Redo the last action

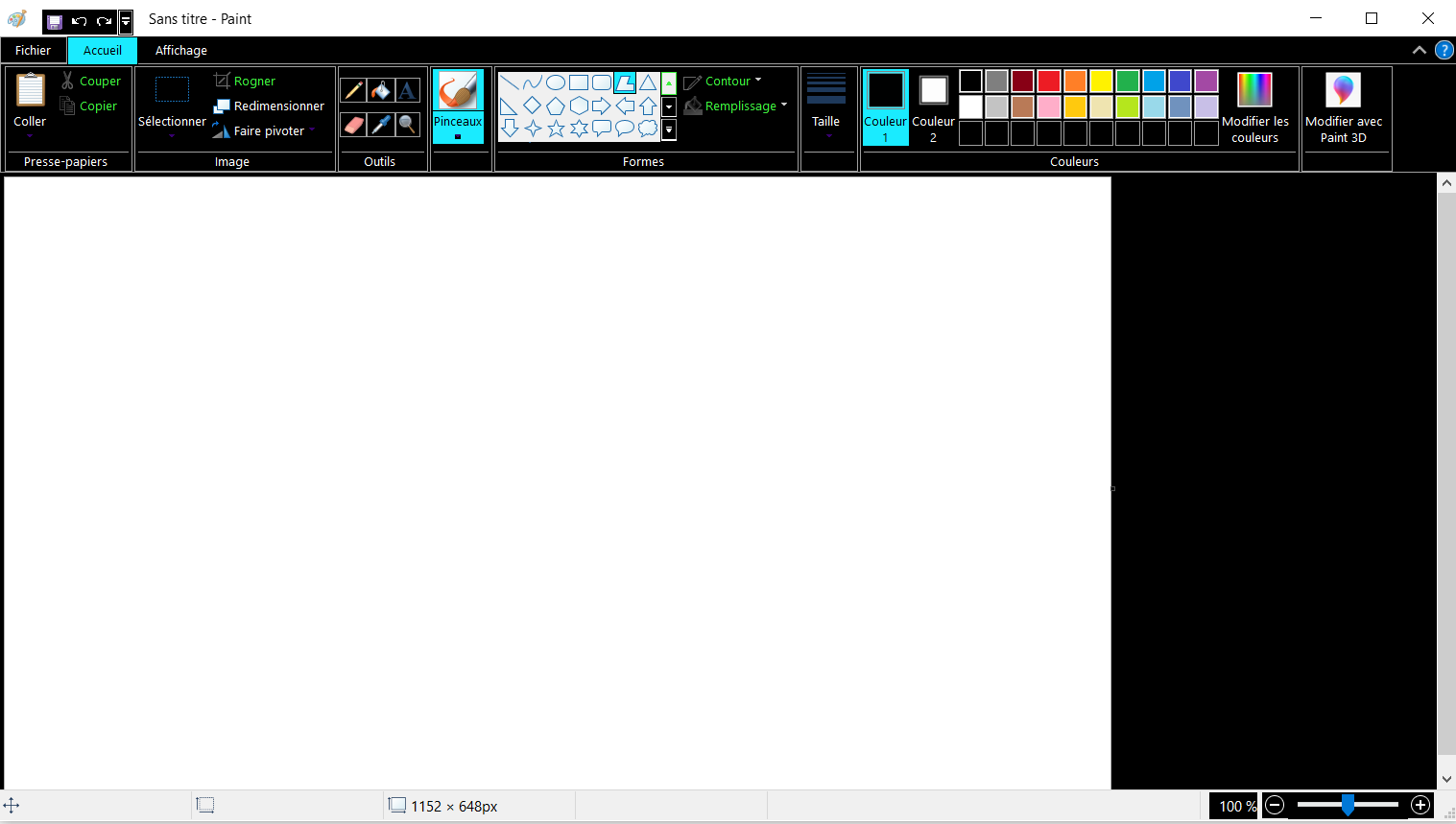tap(104, 20)
